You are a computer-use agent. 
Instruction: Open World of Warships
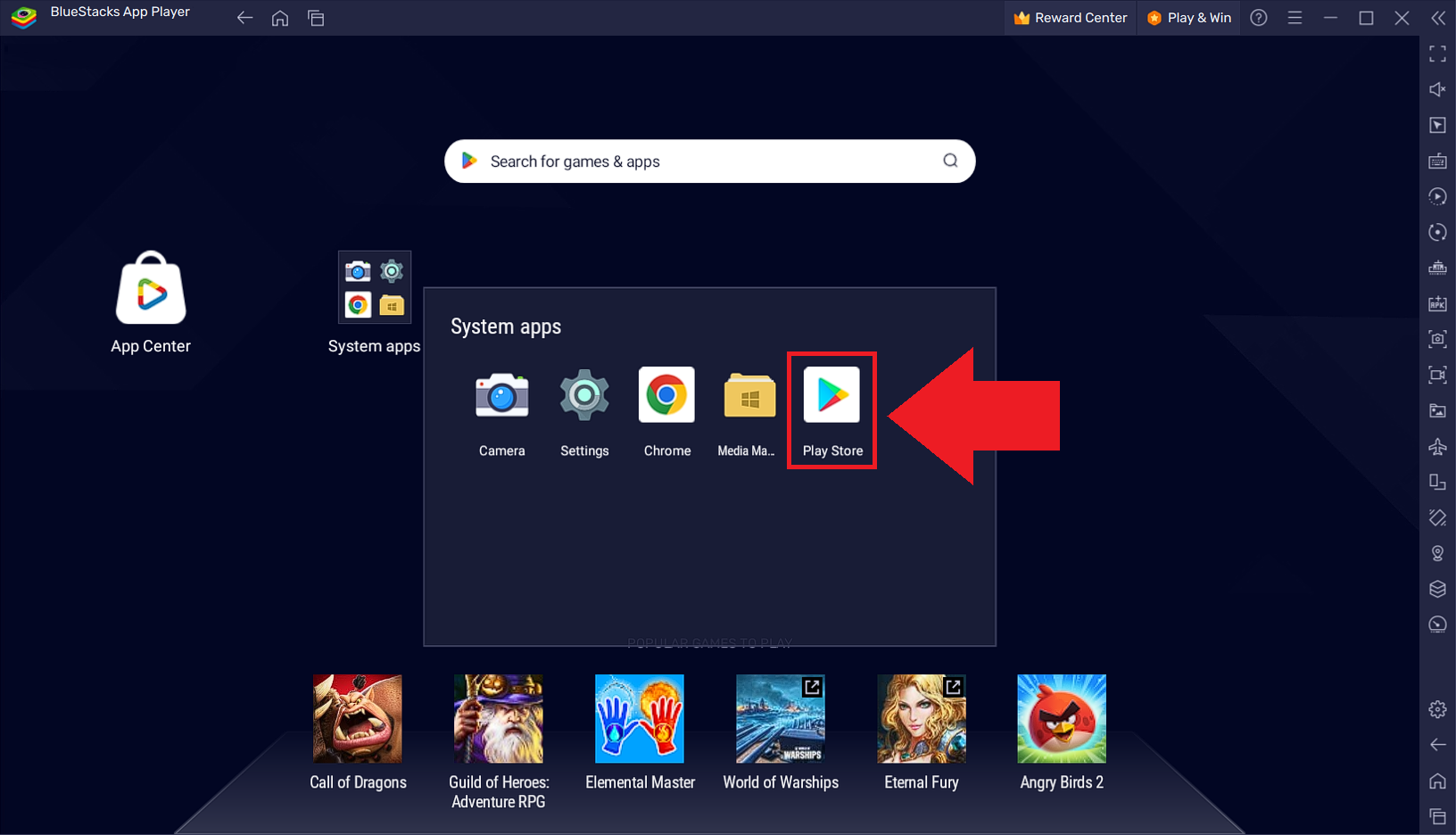click(781, 719)
